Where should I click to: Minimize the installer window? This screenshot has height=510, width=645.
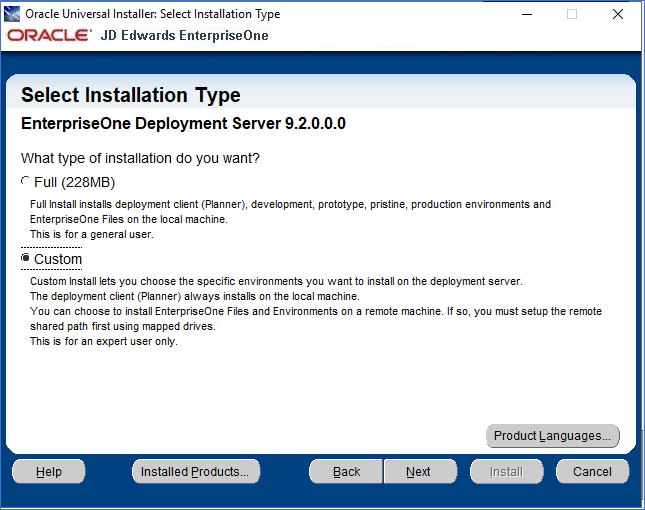click(527, 14)
